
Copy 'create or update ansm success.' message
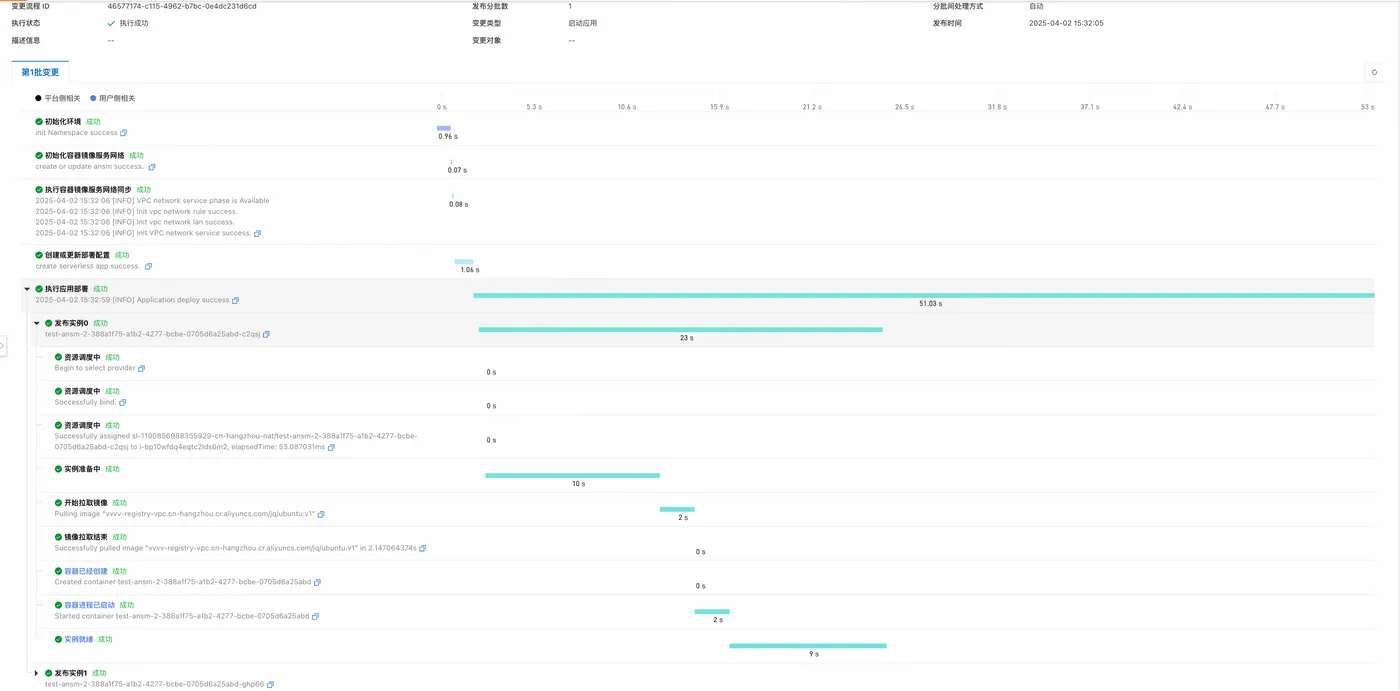152,167
